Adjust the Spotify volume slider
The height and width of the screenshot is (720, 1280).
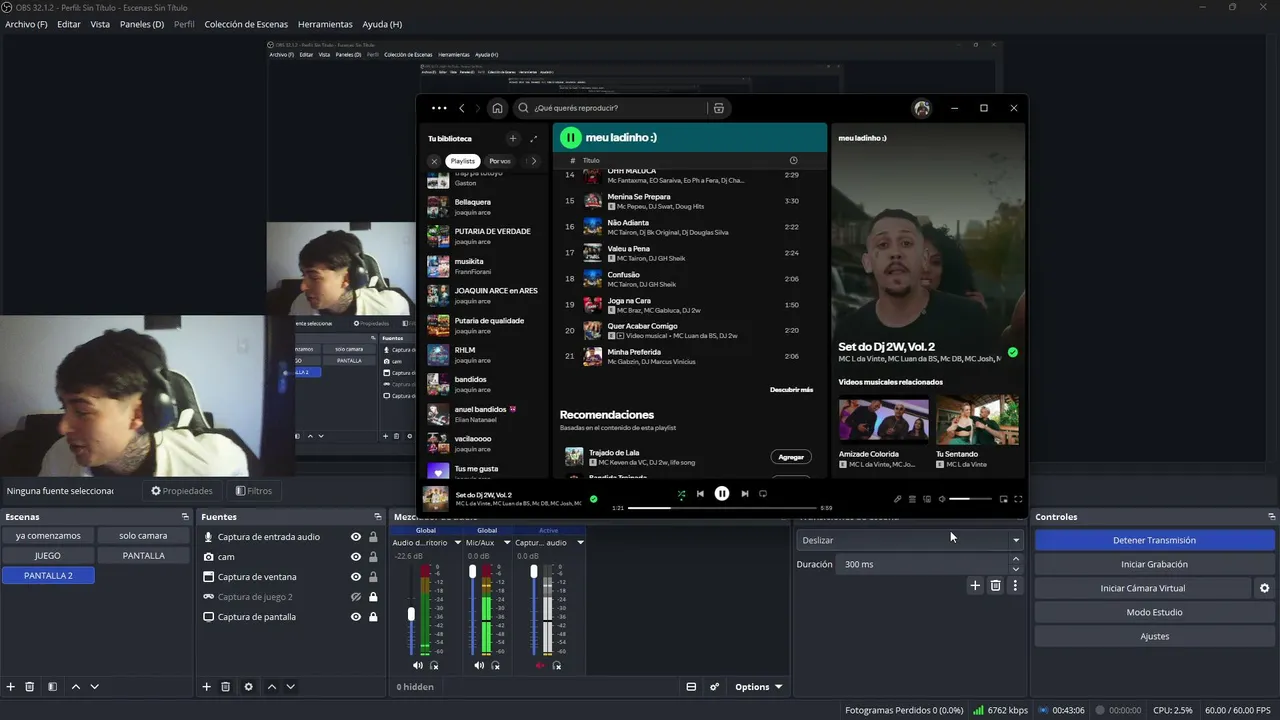(x=970, y=499)
